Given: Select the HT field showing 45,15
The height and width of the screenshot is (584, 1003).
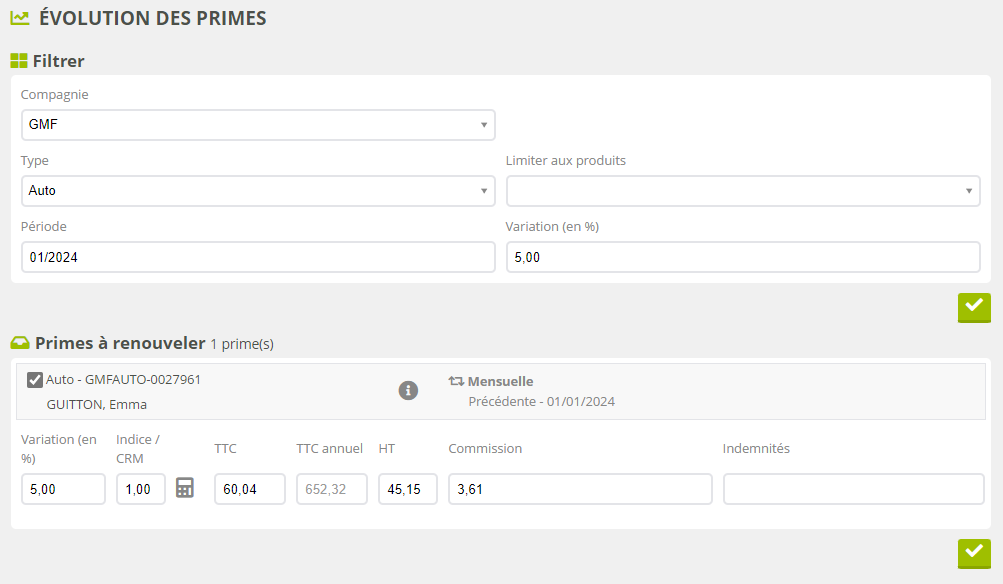Looking at the screenshot, I should (x=407, y=489).
